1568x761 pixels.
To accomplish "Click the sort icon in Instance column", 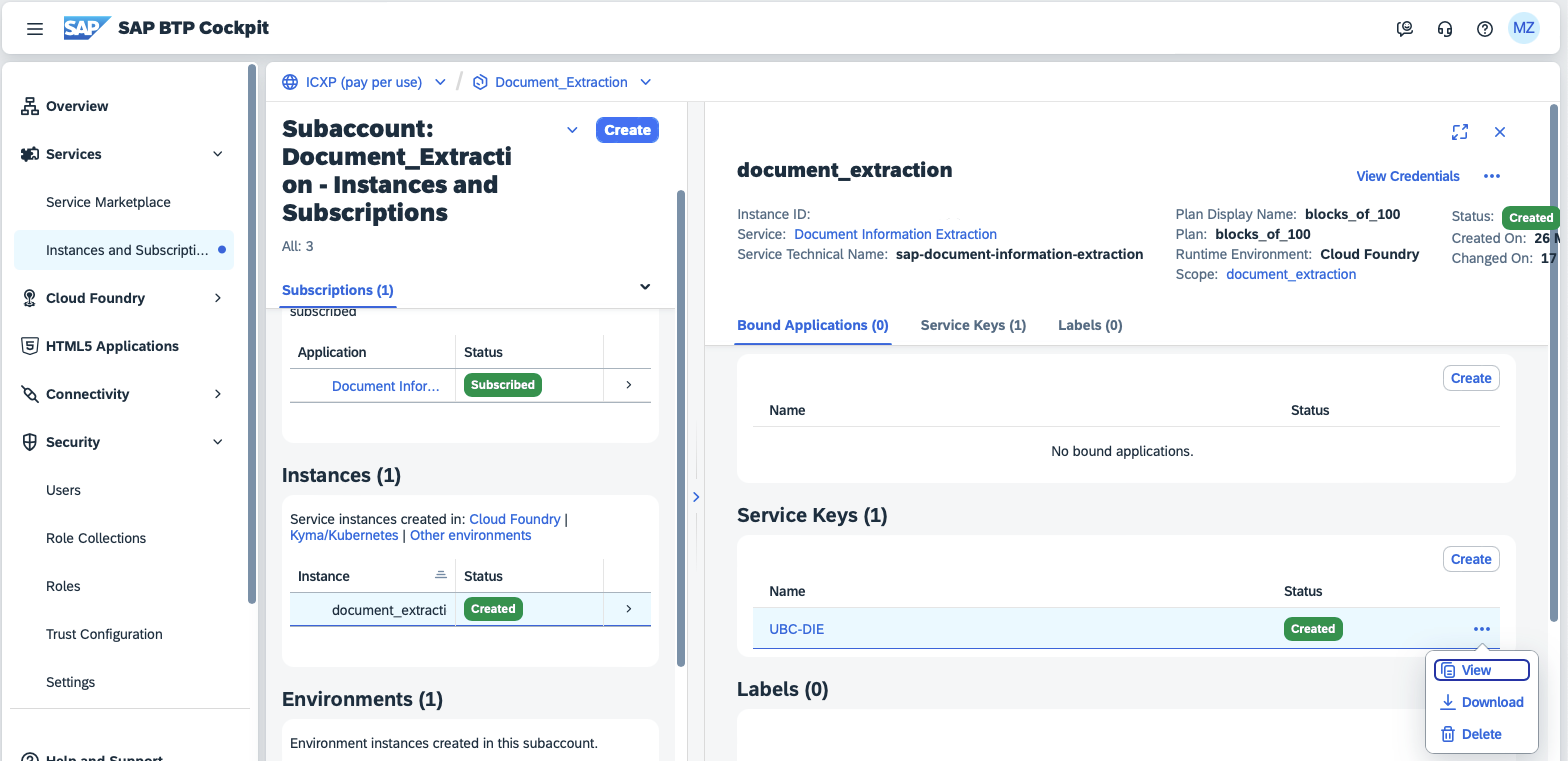I will pos(440,575).
